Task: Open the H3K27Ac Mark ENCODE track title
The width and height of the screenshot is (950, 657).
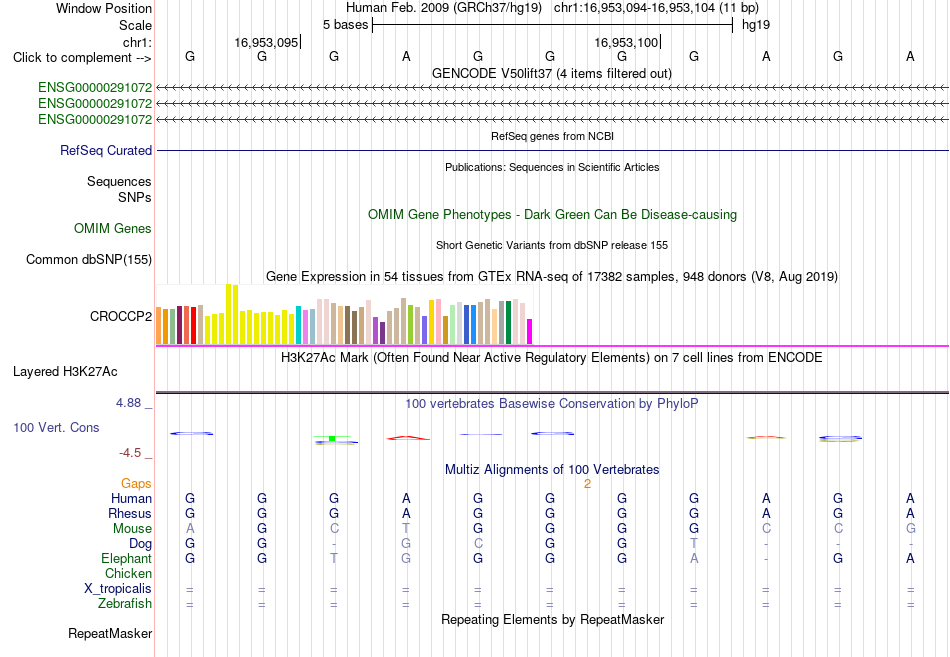Action: [x=552, y=358]
